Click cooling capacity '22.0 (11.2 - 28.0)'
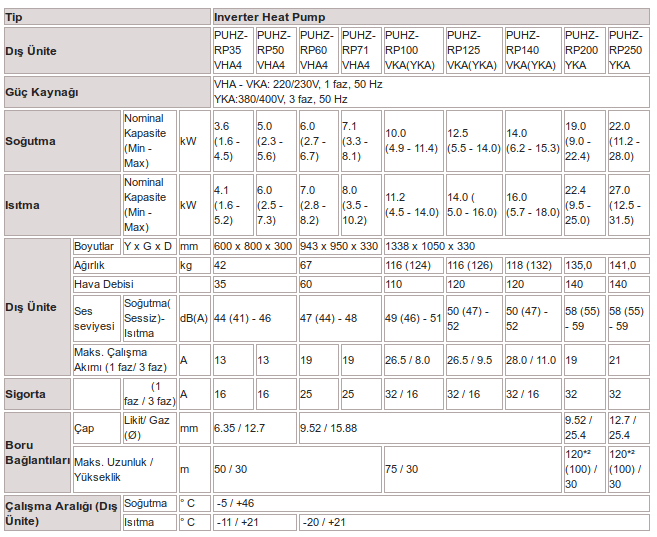Viewport: 657px width, 537px height. 629,141
